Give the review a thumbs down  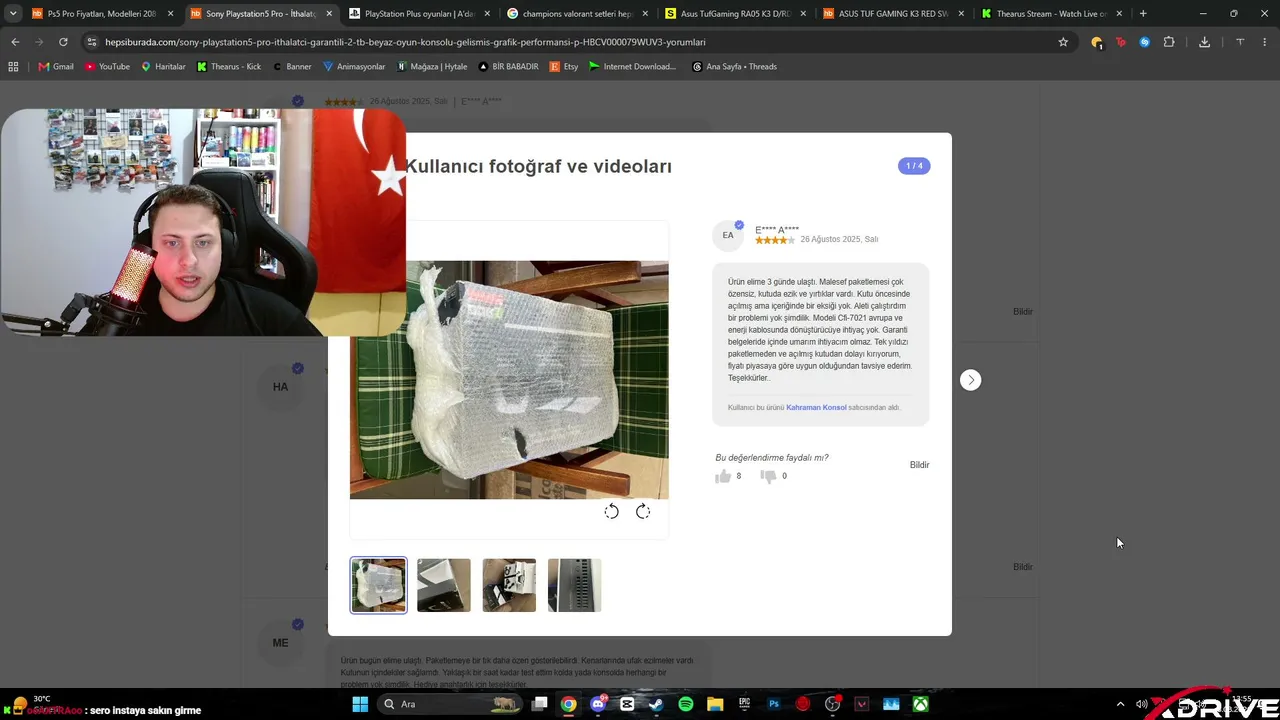(768, 476)
